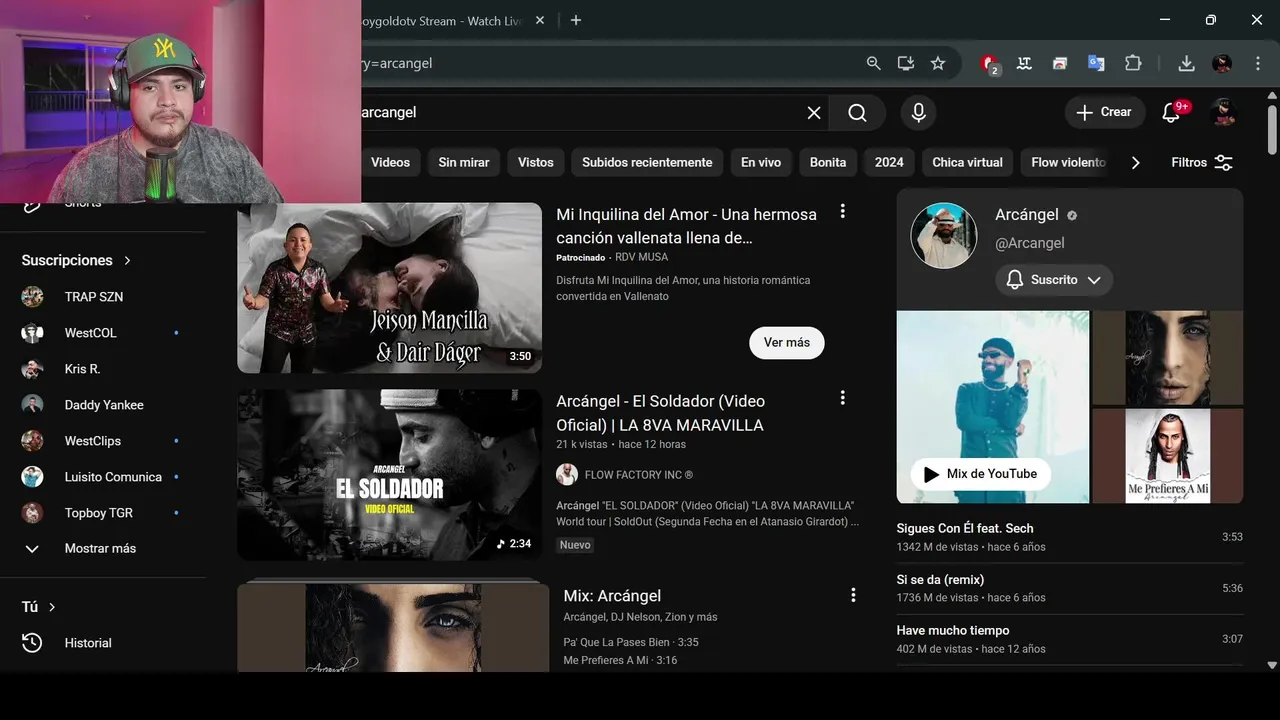This screenshot has height=720, width=1280.
Task: Open the YouTube account avatar menu
Action: [x=1223, y=112]
